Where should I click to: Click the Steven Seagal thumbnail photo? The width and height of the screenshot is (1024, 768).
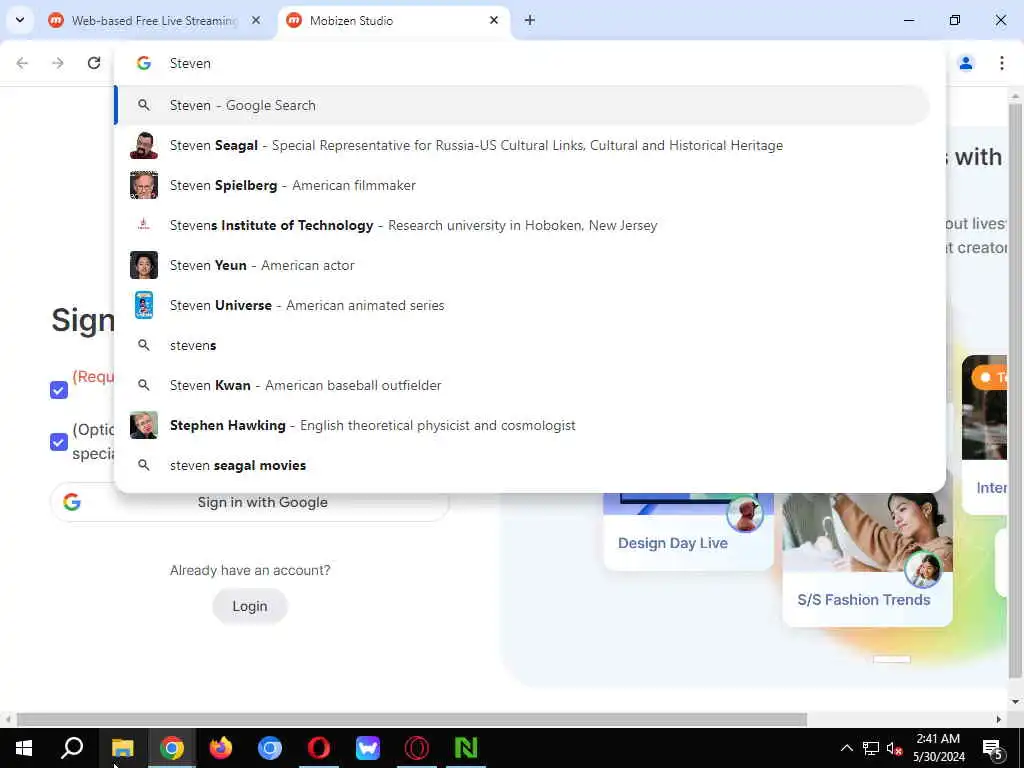pos(144,145)
